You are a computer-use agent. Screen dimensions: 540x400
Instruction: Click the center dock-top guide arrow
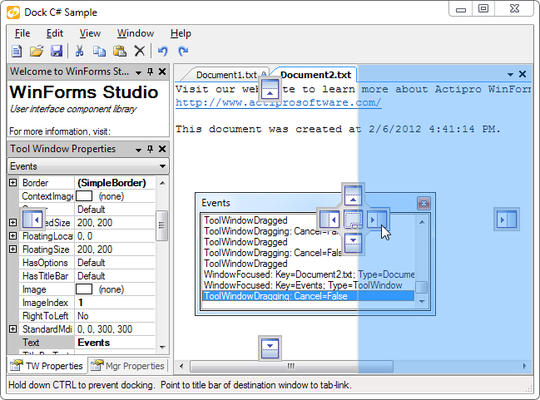[x=353, y=195]
